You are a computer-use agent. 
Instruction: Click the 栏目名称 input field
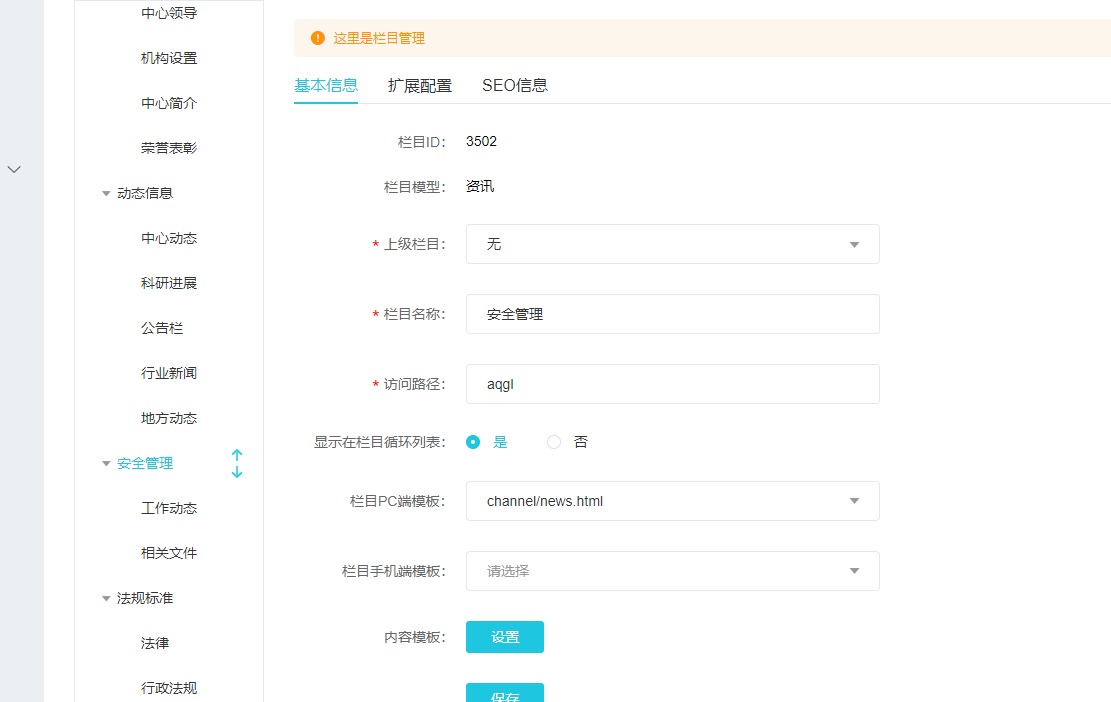coord(672,314)
